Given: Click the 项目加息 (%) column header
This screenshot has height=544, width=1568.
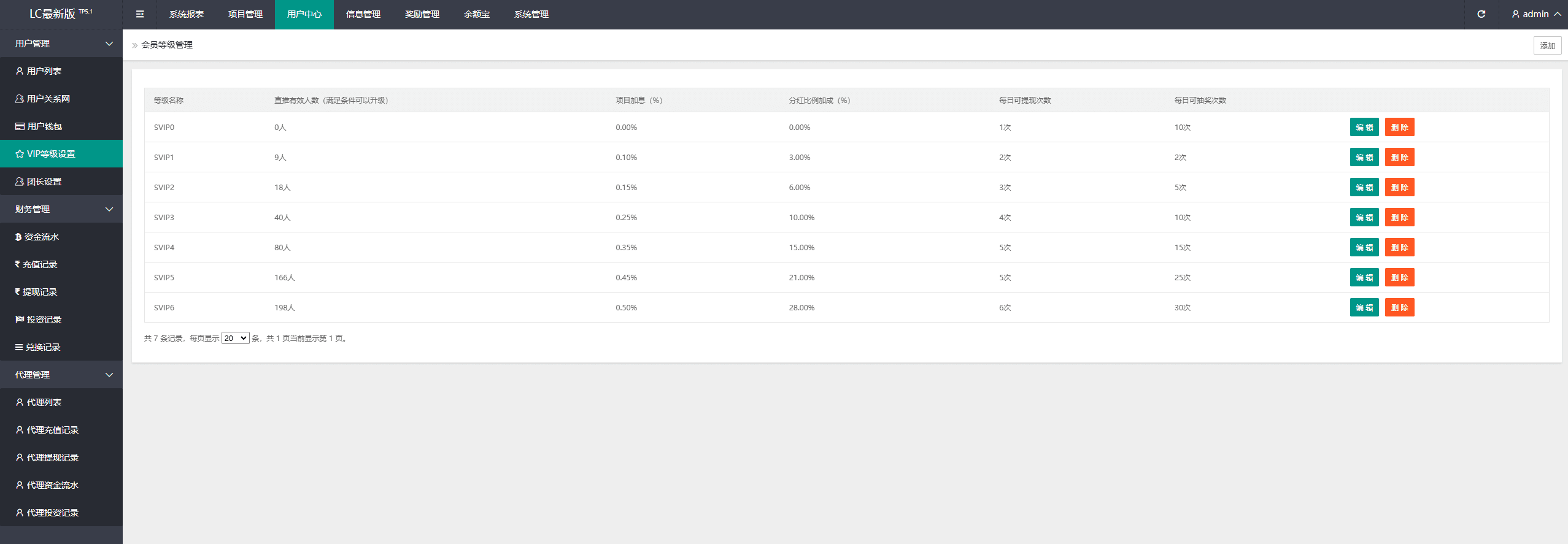Looking at the screenshot, I should pos(639,100).
